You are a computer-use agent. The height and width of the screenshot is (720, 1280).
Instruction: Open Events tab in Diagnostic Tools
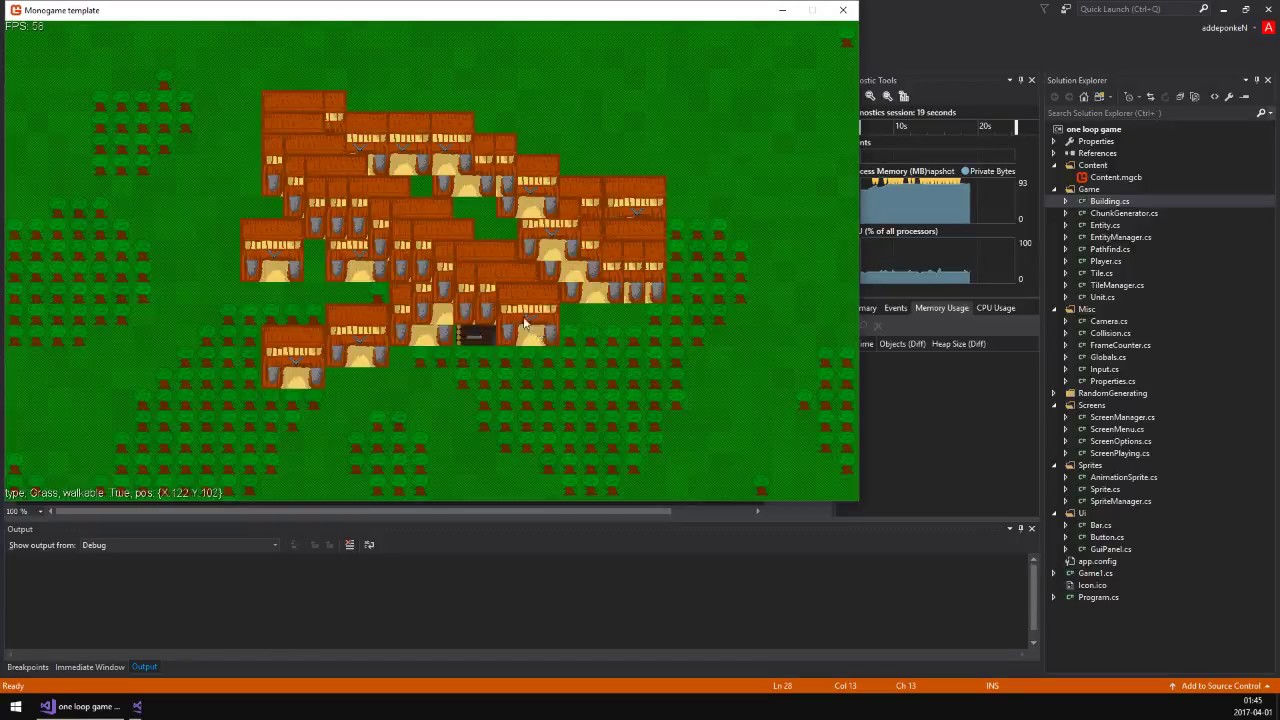click(x=895, y=308)
